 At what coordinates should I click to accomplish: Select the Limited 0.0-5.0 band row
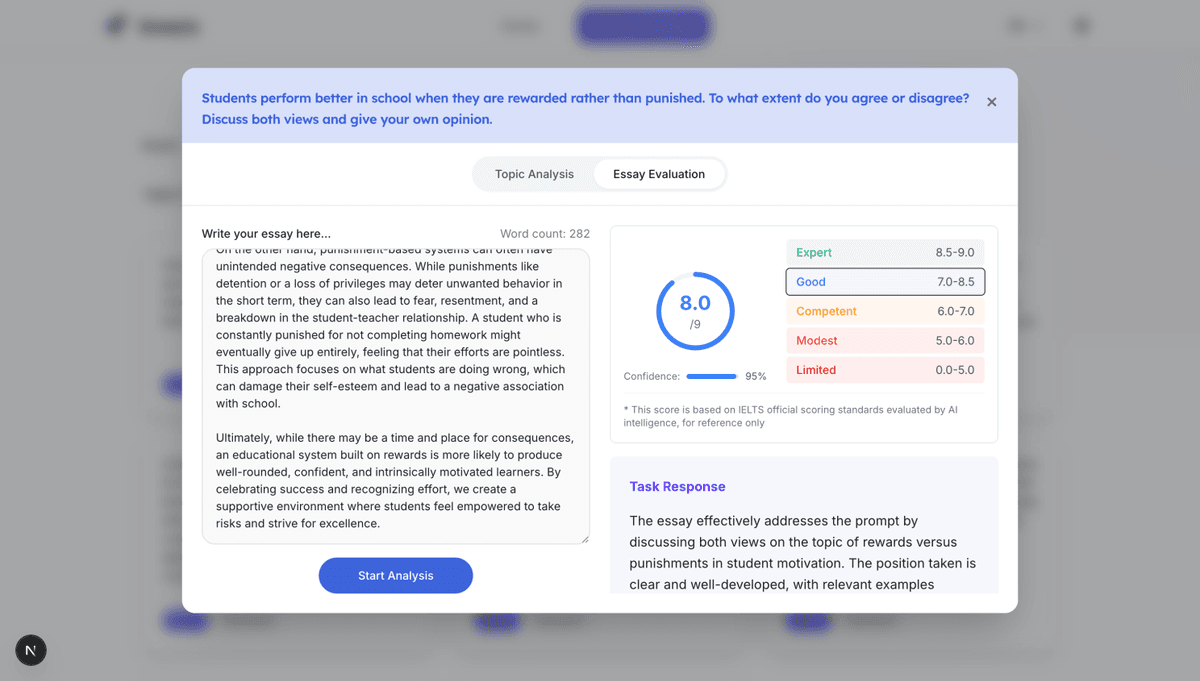(x=885, y=370)
